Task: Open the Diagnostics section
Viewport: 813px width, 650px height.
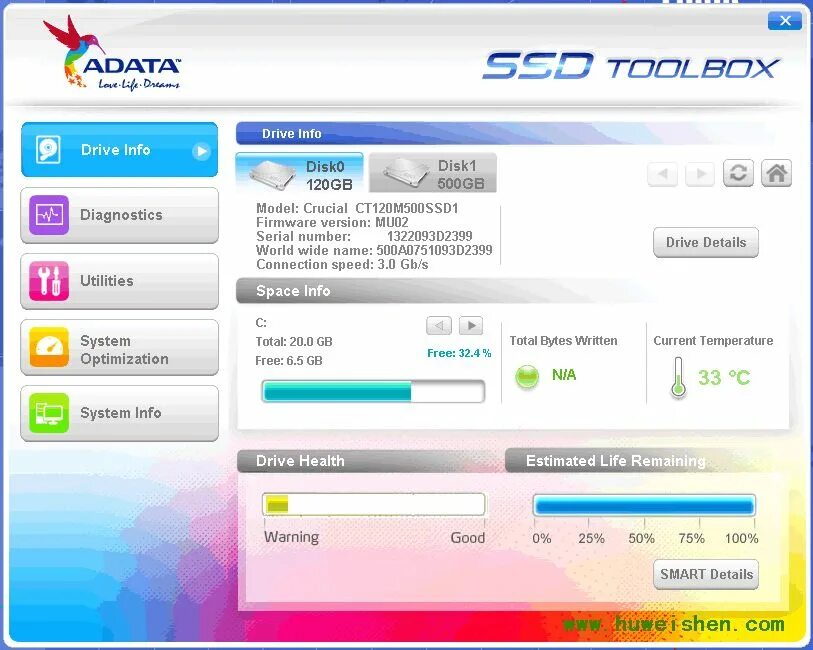Action: click(x=119, y=215)
